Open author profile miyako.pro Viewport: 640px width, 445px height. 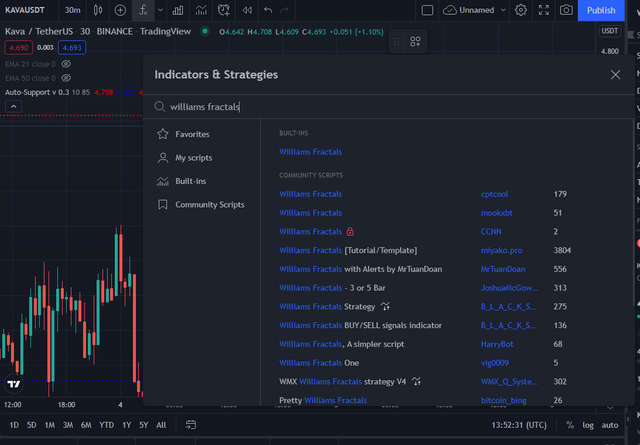click(x=501, y=250)
